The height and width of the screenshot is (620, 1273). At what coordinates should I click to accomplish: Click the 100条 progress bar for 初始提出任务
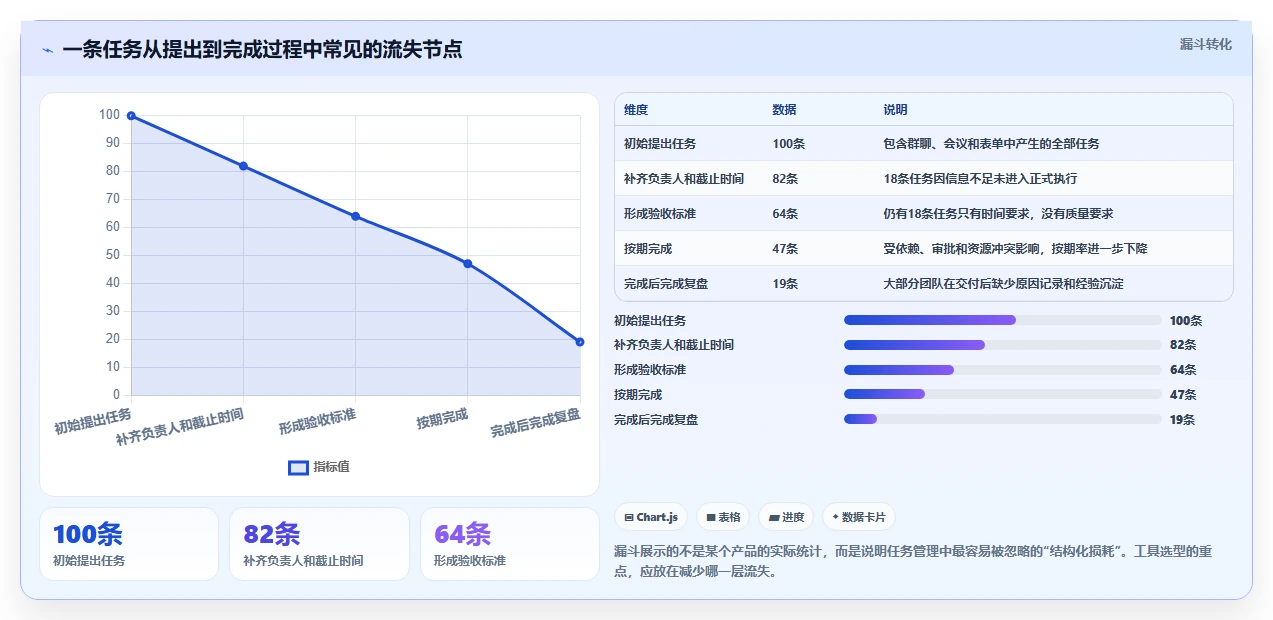click(1003, 320)
